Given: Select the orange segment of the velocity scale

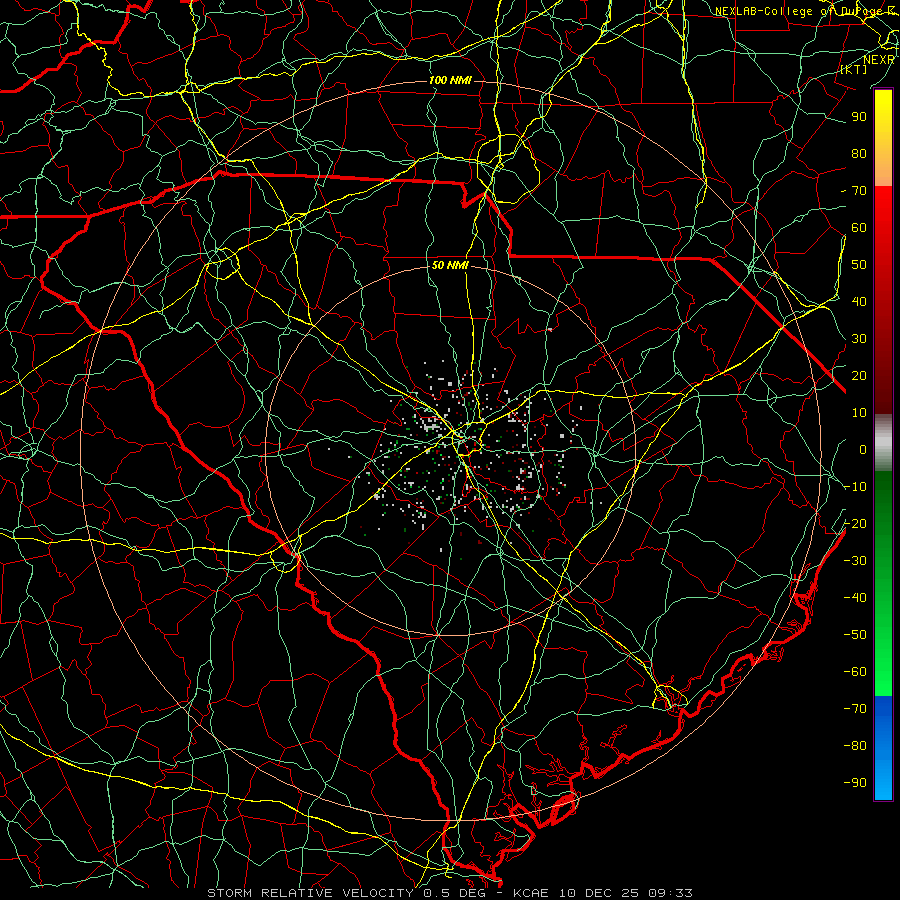Looking at the screenshot, I should click(x=883, y=167).
